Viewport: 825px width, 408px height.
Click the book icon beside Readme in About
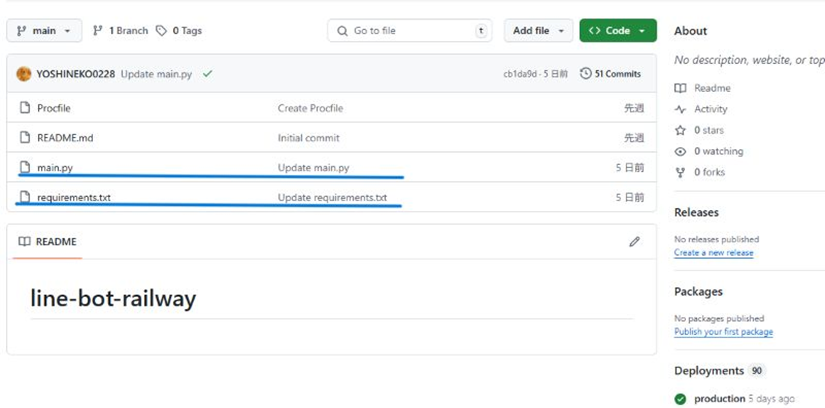pyautogui.click(x=680, y=88)
